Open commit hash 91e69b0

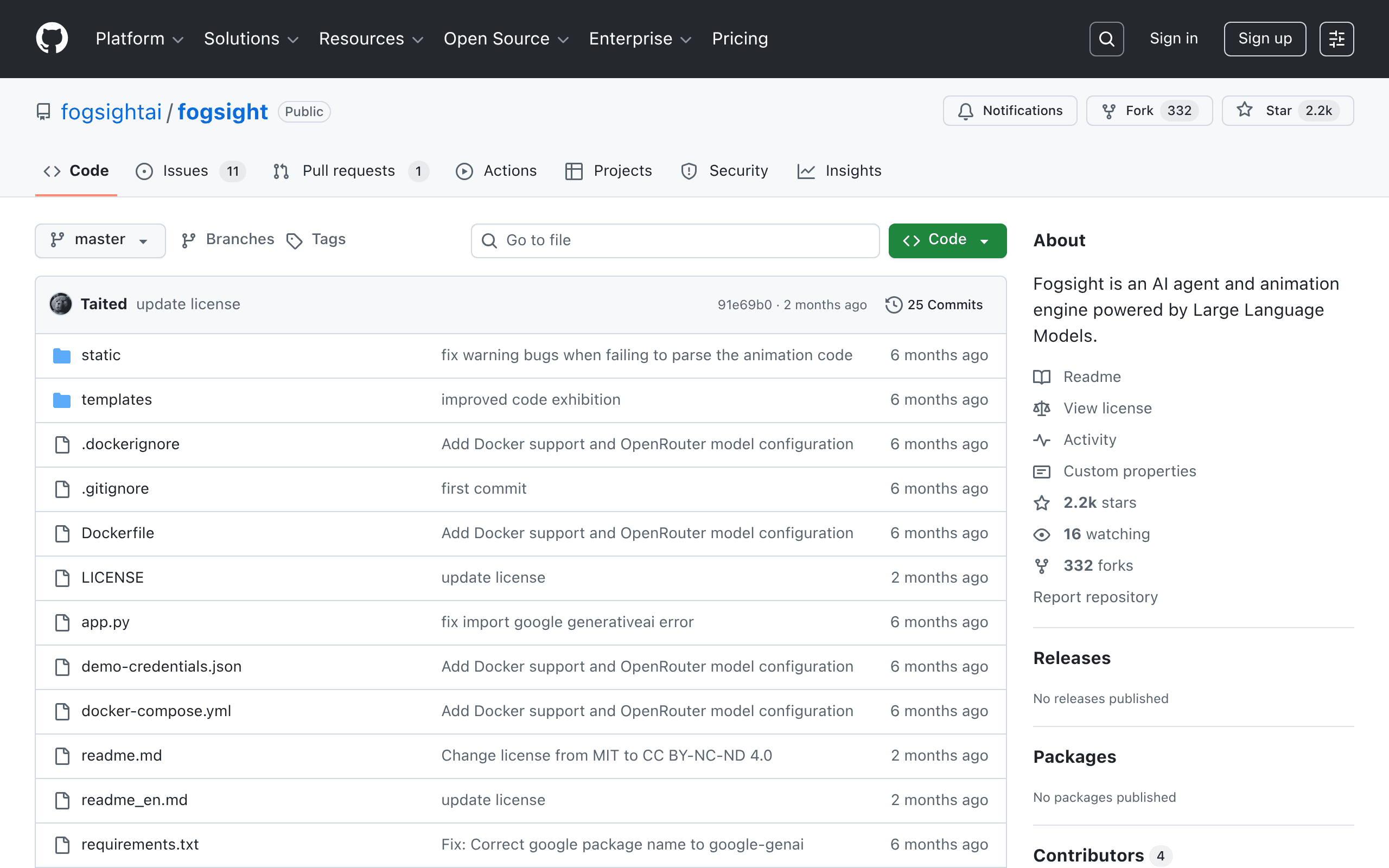744,305
